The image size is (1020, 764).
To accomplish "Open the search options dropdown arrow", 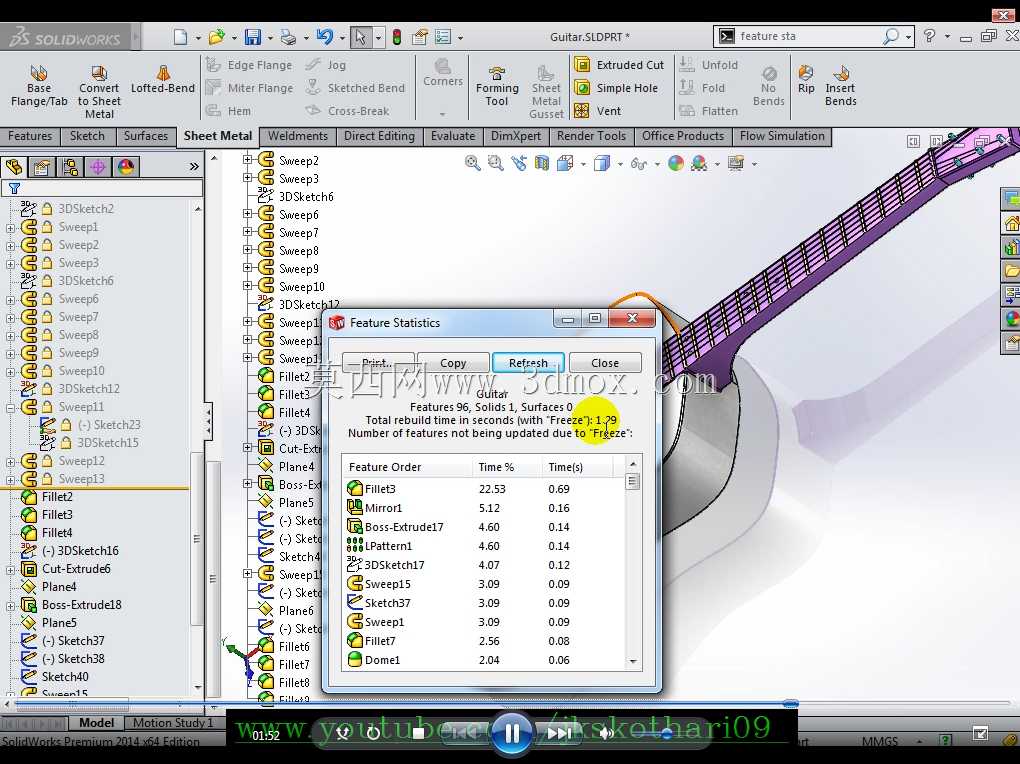I will click(908, 37).
